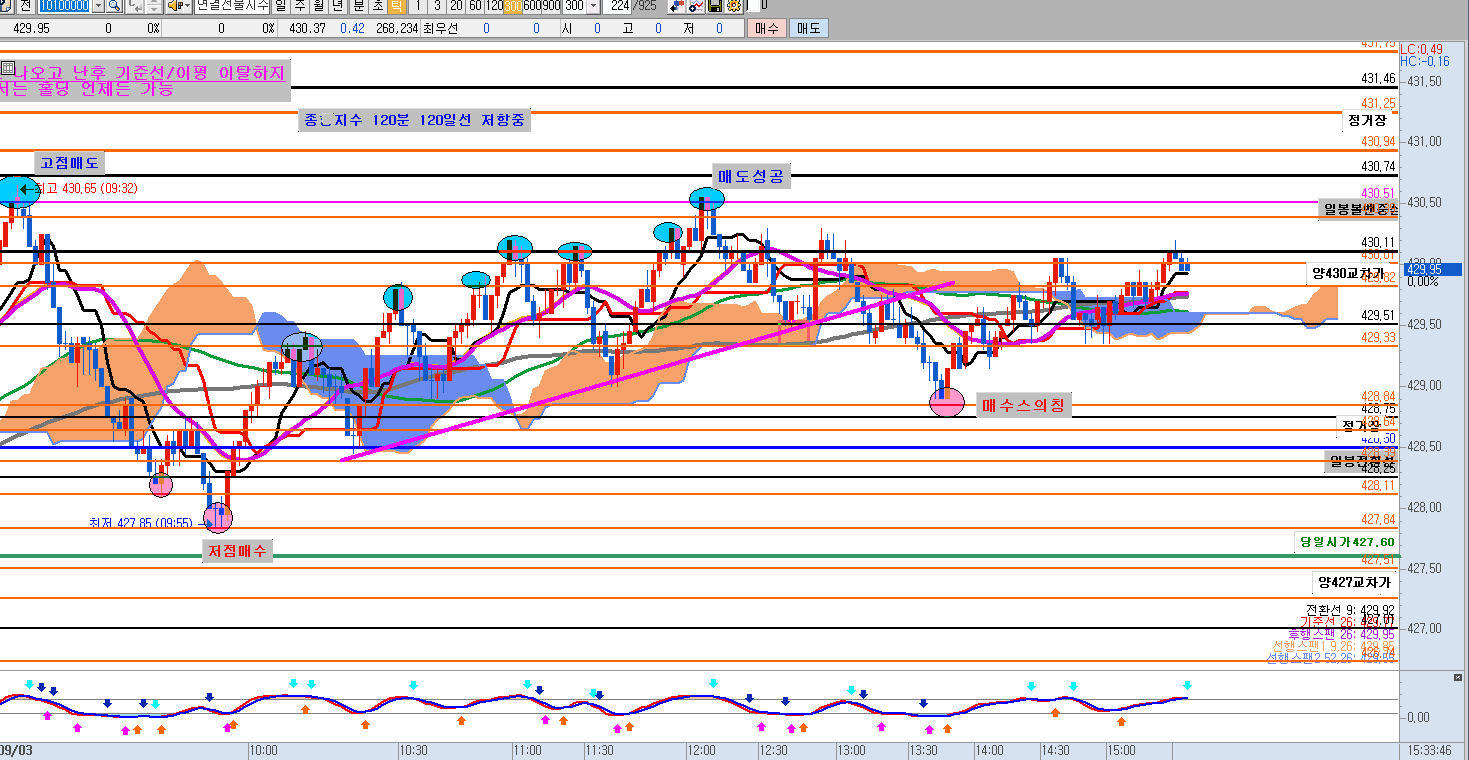Viewport: 1469px width, 760px height.
Task: Click the pink 매수 (buy) button
Action: click(x=766, y=28)
